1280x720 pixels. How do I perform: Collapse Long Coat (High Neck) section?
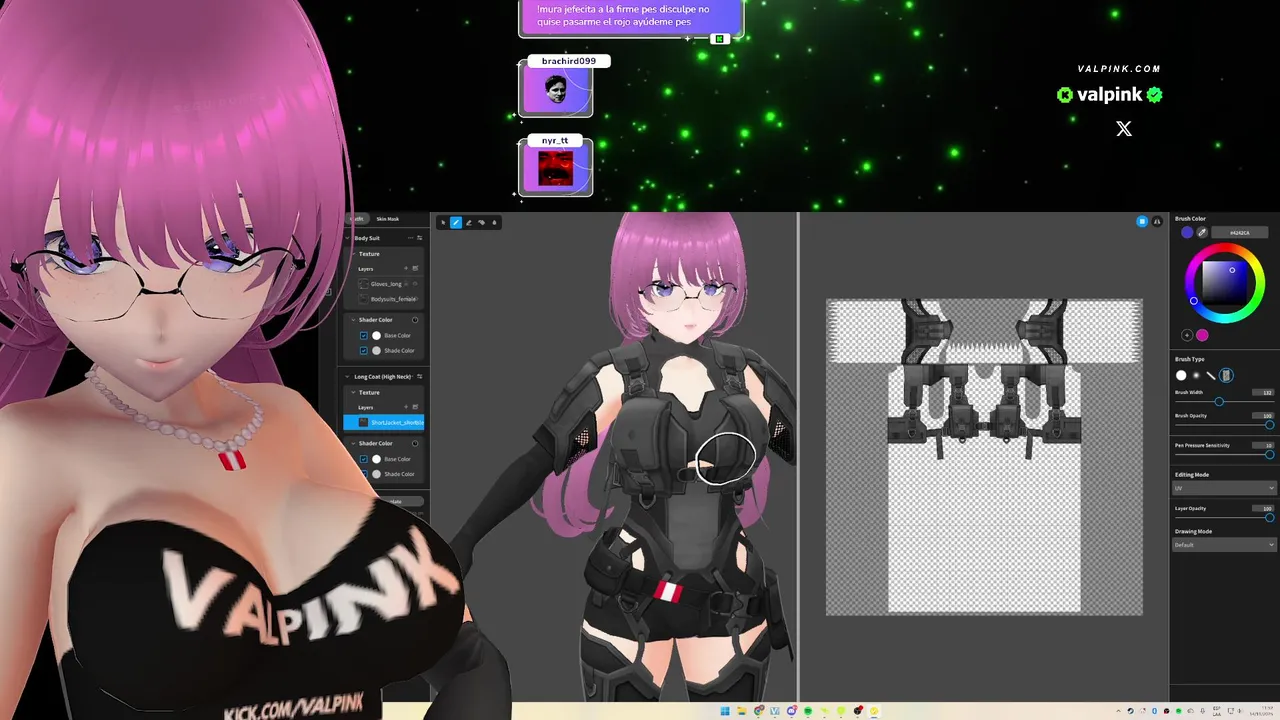[x=347, y=376]
